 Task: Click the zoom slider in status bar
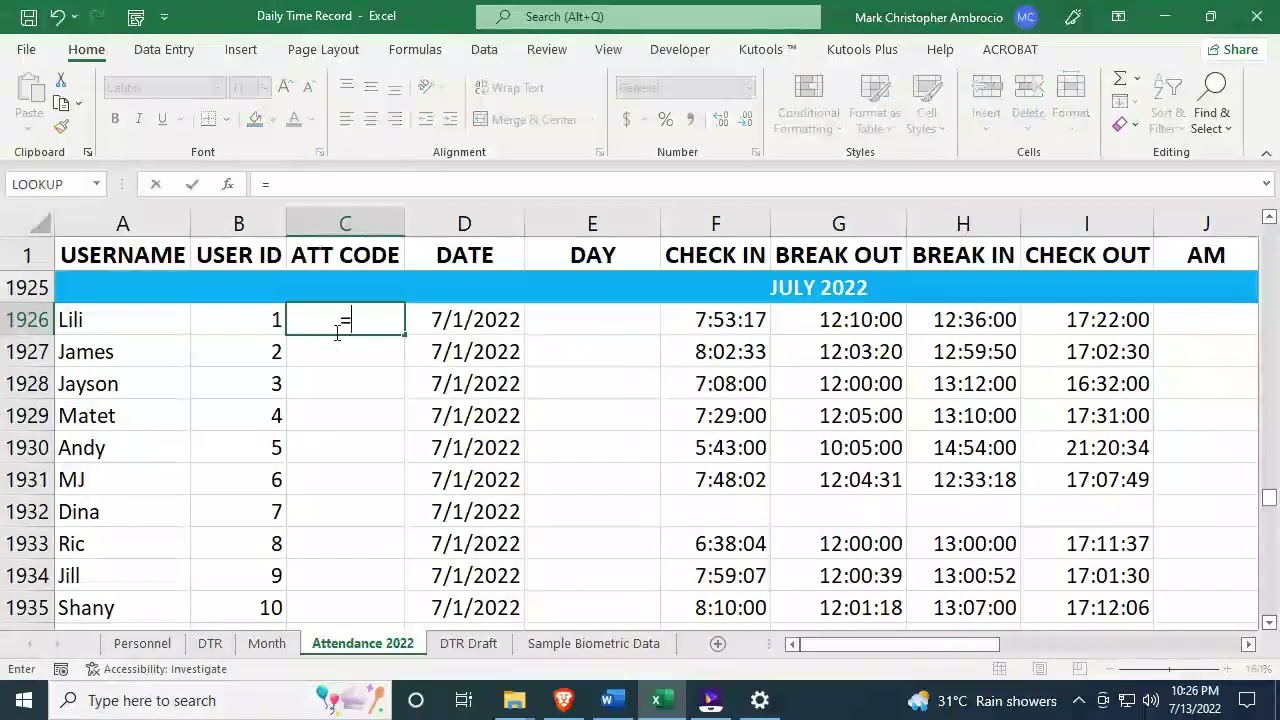point(1169,669)
